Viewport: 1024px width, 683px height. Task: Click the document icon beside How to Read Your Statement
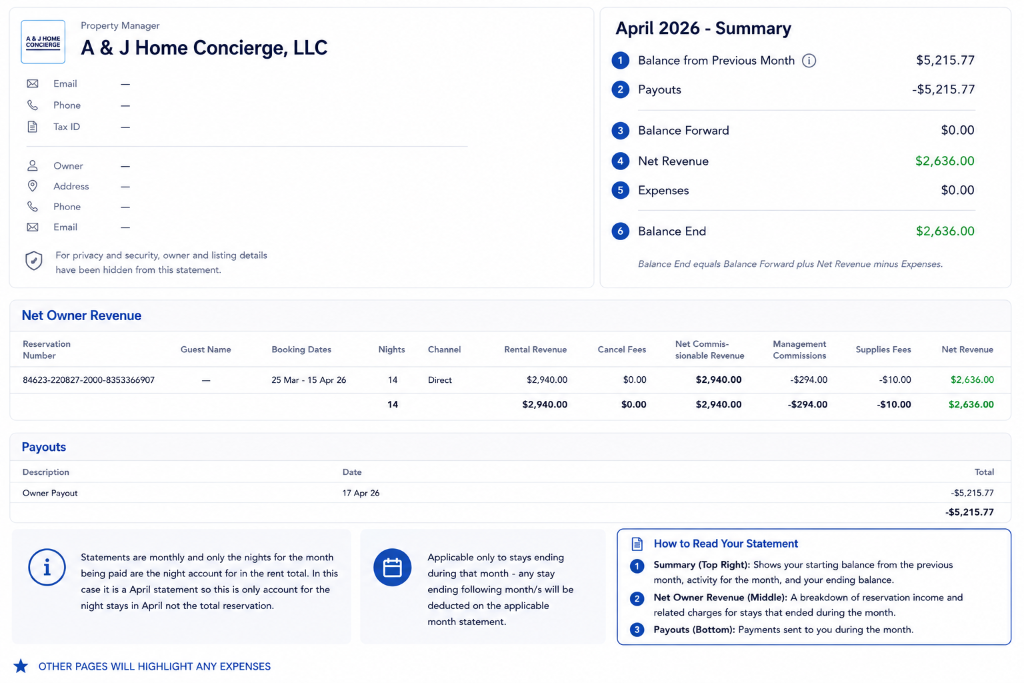pyautogui.click(x=637, y=544)
